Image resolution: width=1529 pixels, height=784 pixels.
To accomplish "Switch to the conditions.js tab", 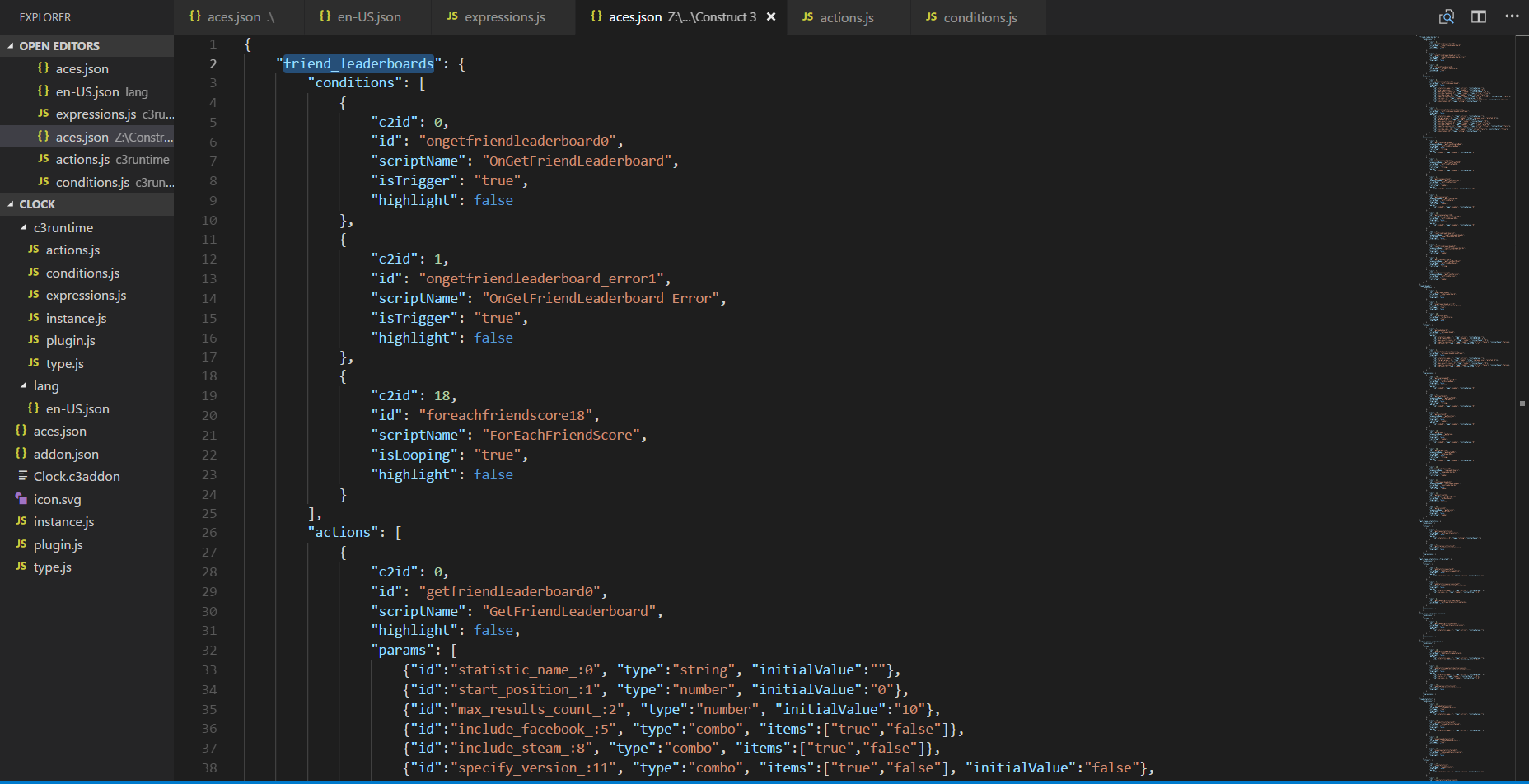I will click(979, 16).
